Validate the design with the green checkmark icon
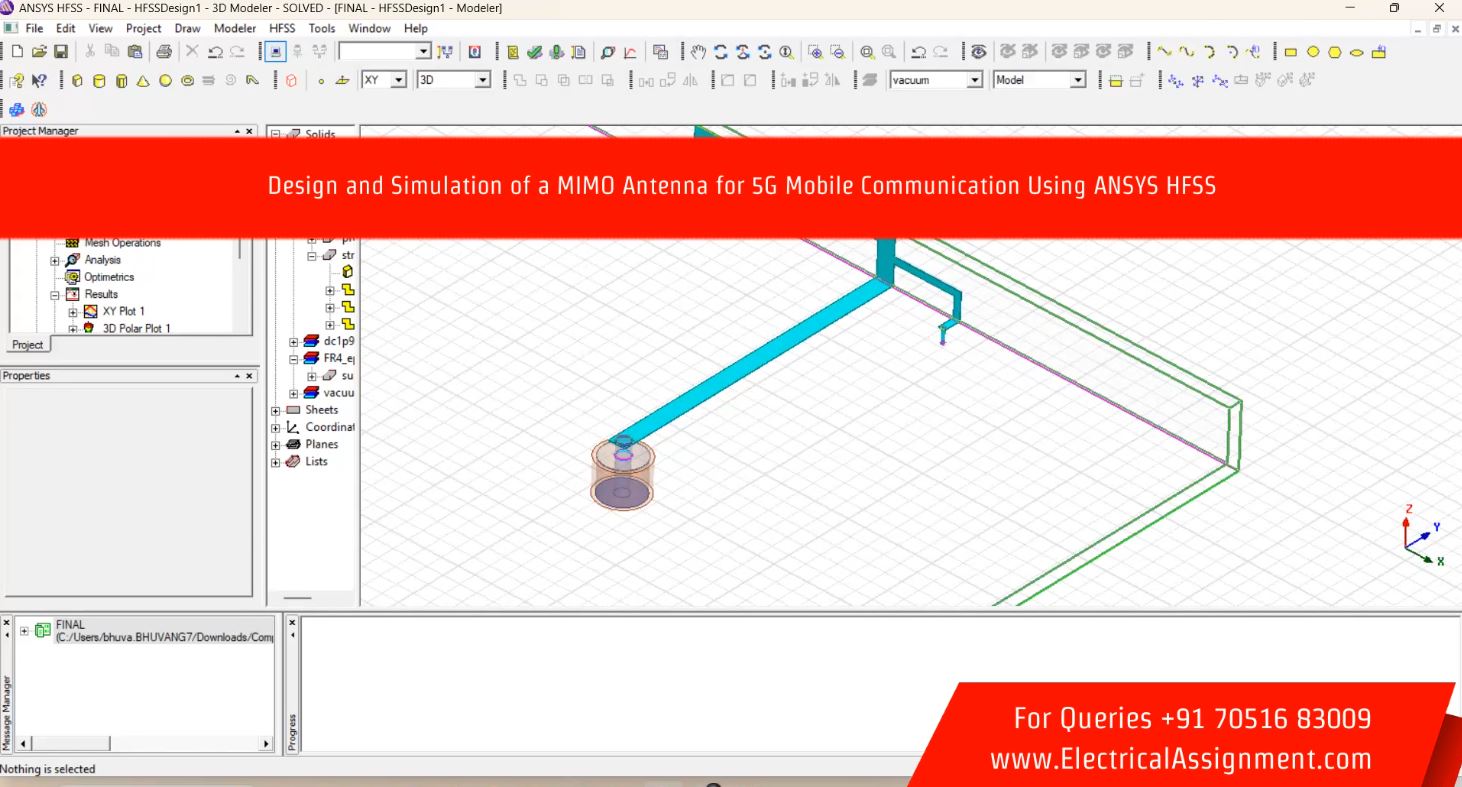Image resolution: width=1462 pixels, height=787 pixels. (535, 52)
